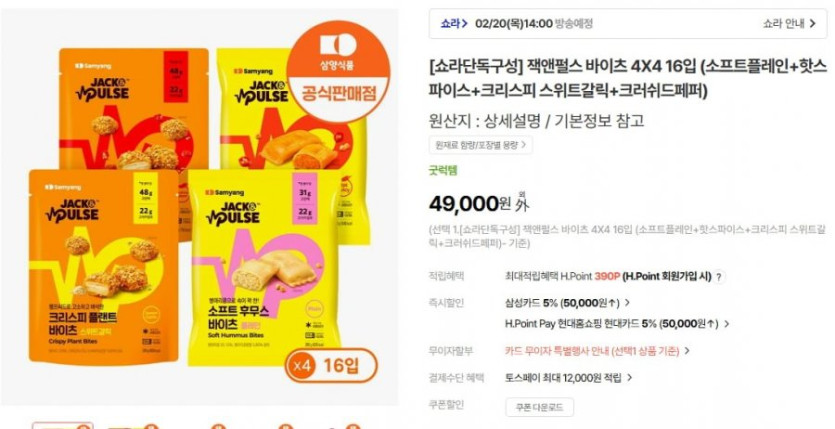Click the 49,000원 price text
835x429 pixels.
tap(470, 203)
